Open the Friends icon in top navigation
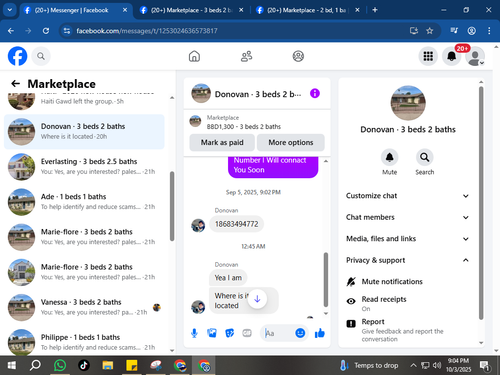Viewport: 500px width, 375px height. point(246,56)
